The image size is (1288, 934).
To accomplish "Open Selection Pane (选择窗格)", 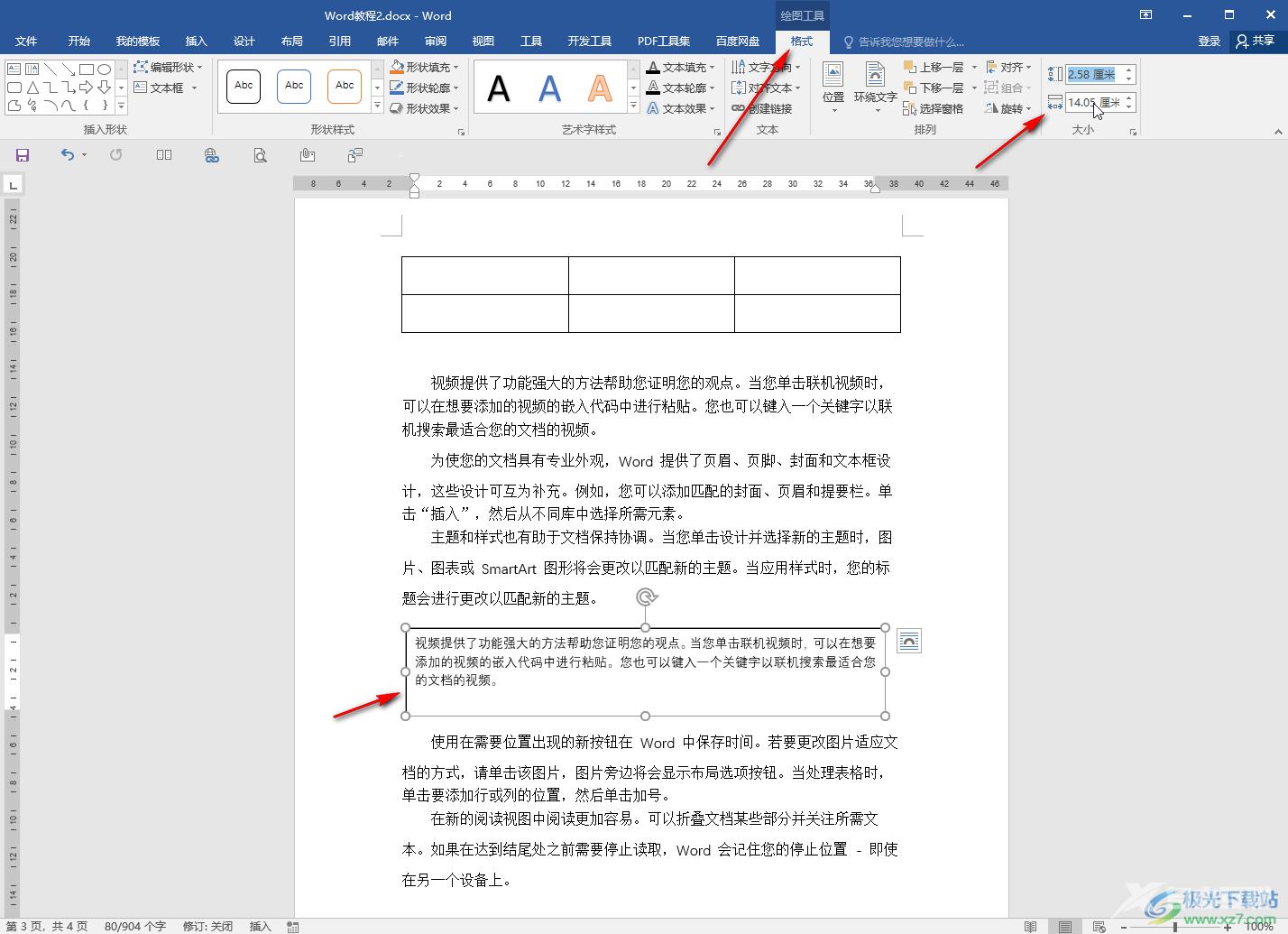I will point(934,108).
